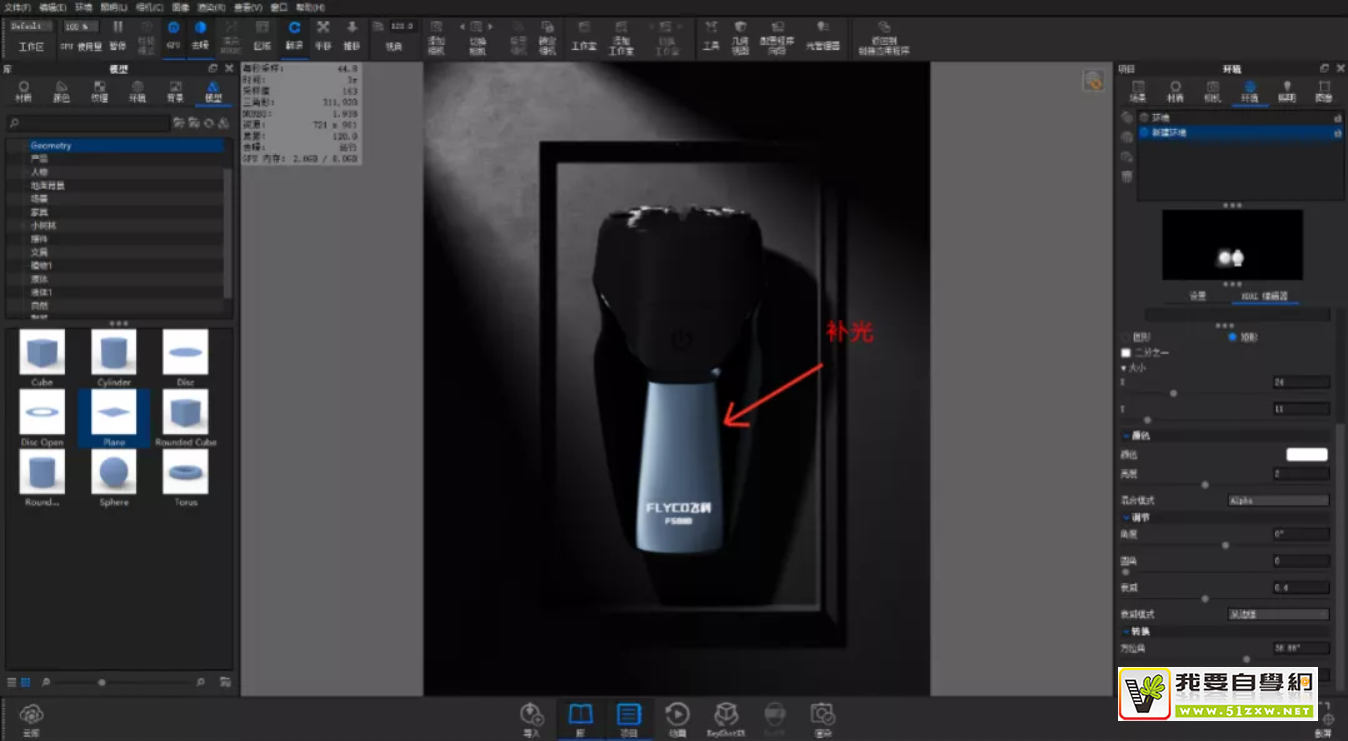Enable GPU mode in the toolbar
This screenshot has width=1348, height=741.
click(173, 34)
